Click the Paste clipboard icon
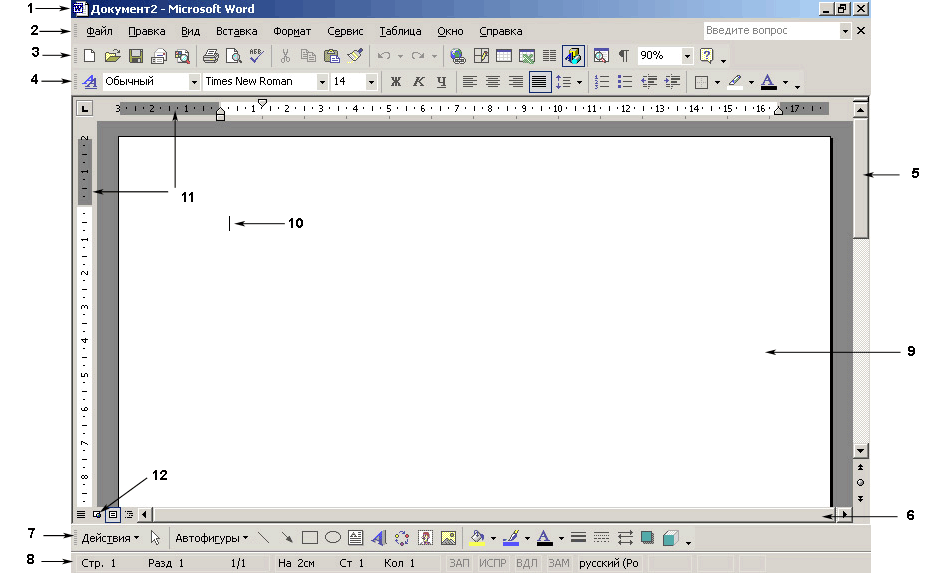 (x=332, y=56)
